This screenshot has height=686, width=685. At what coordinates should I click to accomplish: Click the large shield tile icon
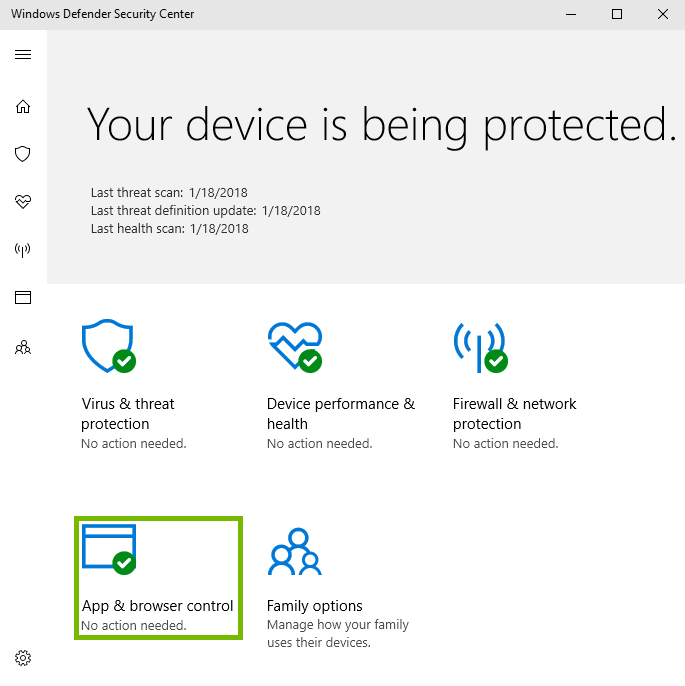pyautogui.click(x=108, y=346)
